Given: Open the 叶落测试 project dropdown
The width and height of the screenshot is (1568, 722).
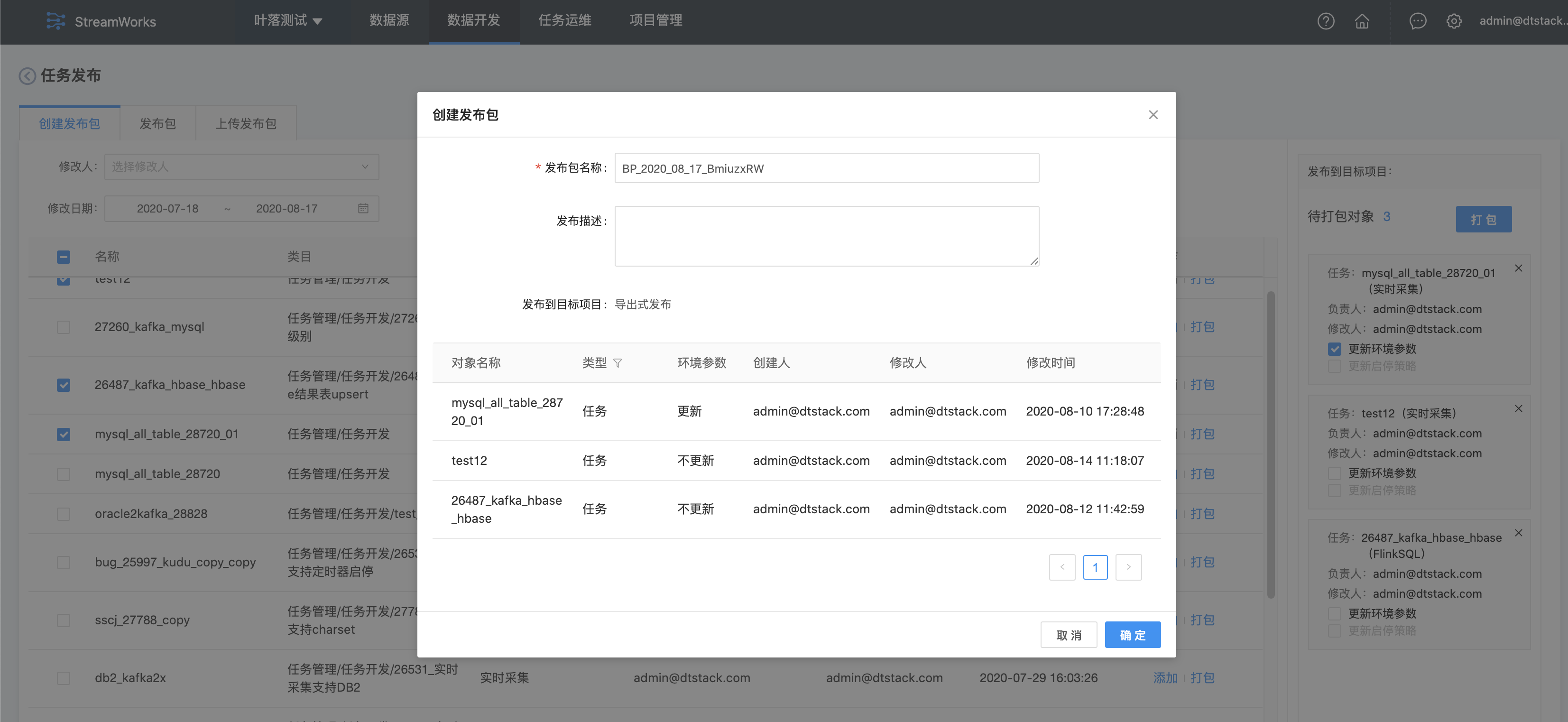Looking at the screenshot, I should coord(288,21).
